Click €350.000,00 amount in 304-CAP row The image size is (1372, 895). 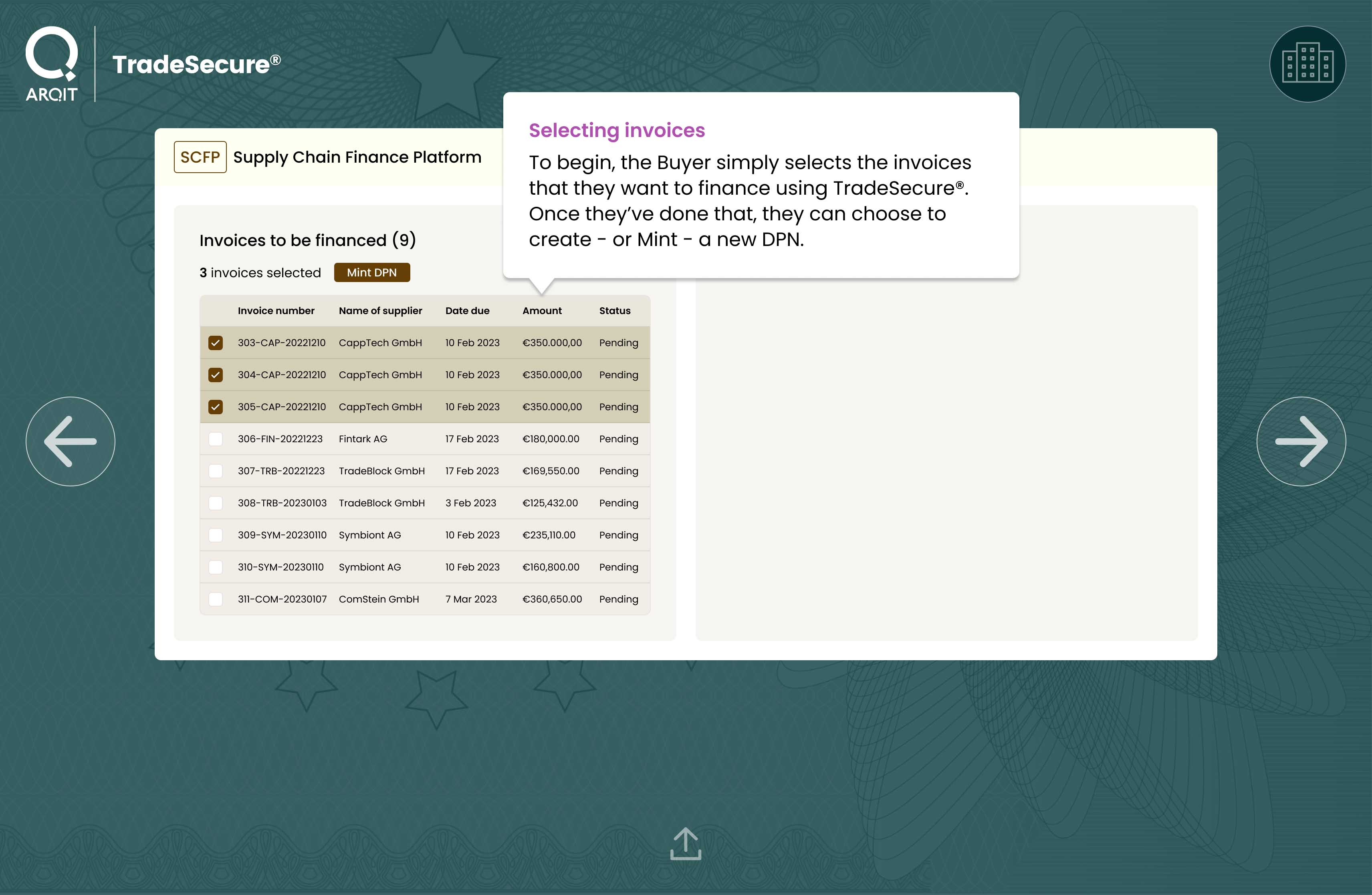(552, 375)
